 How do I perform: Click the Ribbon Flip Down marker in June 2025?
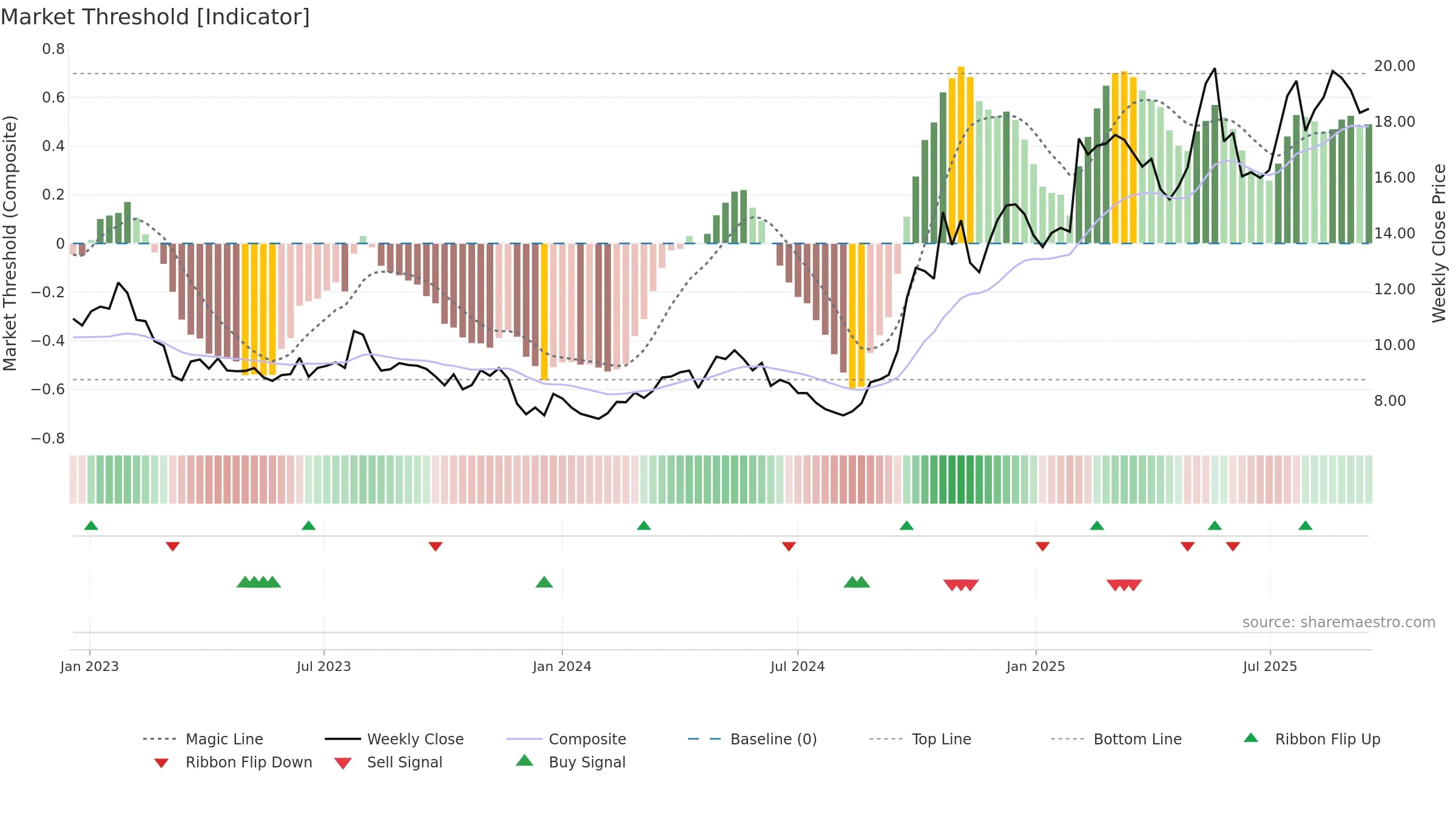pos(1233,547)
